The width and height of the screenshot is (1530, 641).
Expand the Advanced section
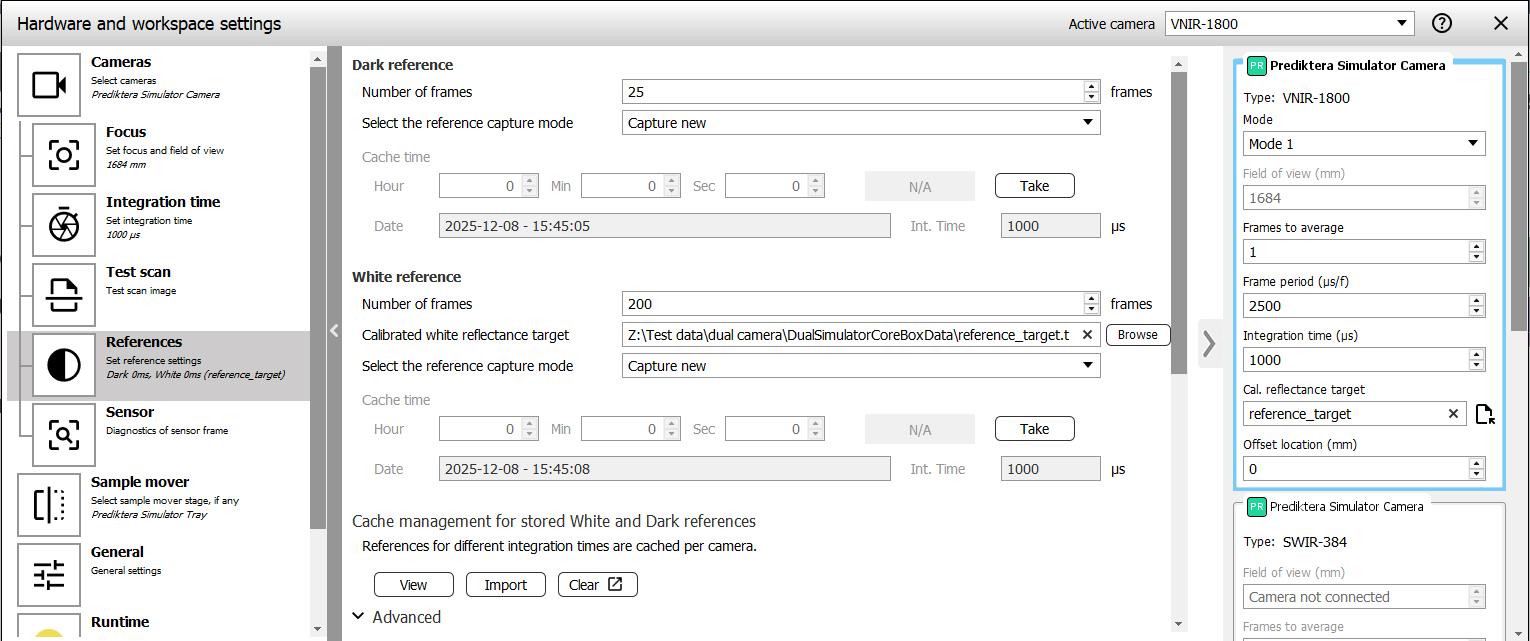397,617
